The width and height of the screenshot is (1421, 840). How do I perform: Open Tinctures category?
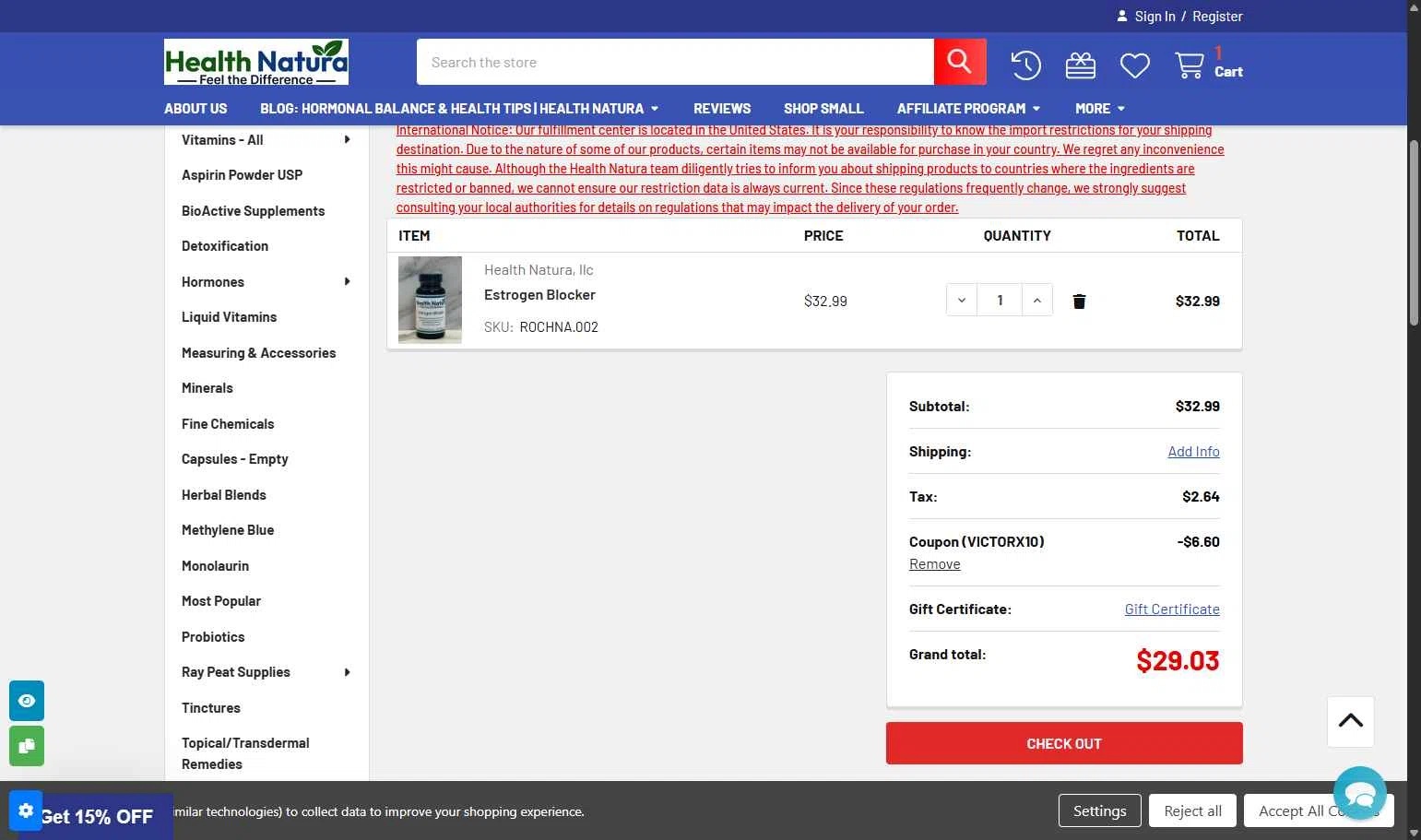(x=211, y=708)
